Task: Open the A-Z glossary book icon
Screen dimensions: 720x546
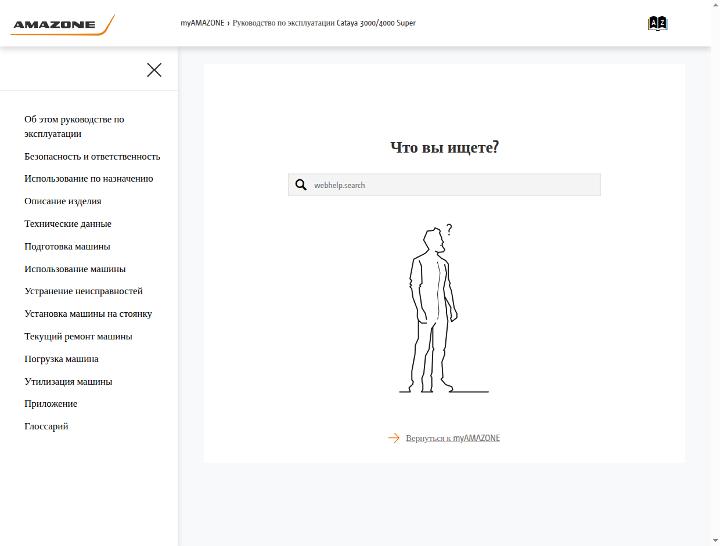Action: (658, 23)
